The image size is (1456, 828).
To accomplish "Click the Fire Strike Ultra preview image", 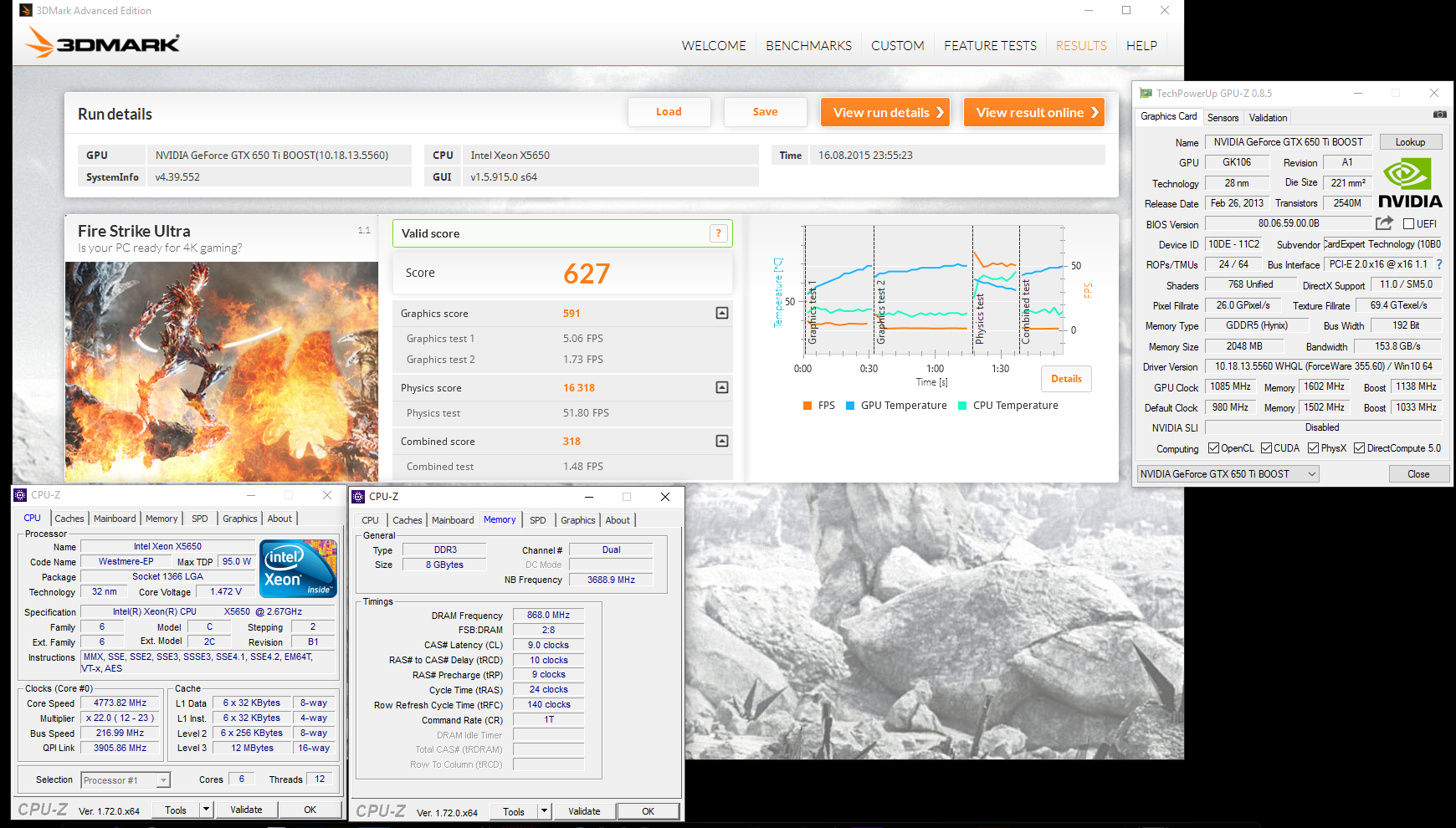I will pos(222,371).
